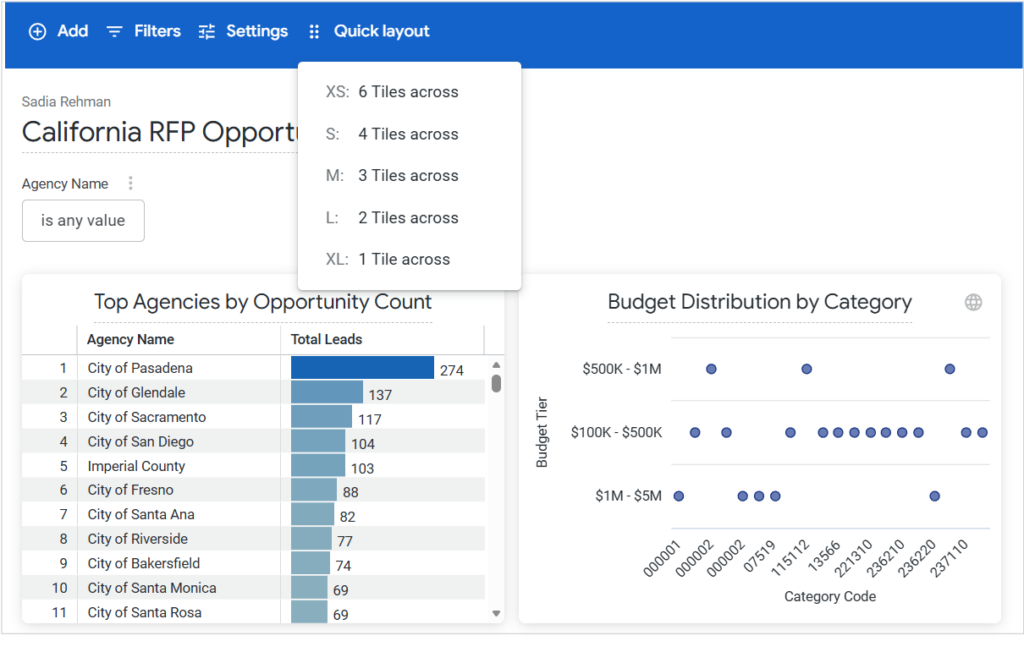The height and width of the screenshot is (663, 1024).
Task: Click the Add plus circle icon
Action: click(37, 32)
